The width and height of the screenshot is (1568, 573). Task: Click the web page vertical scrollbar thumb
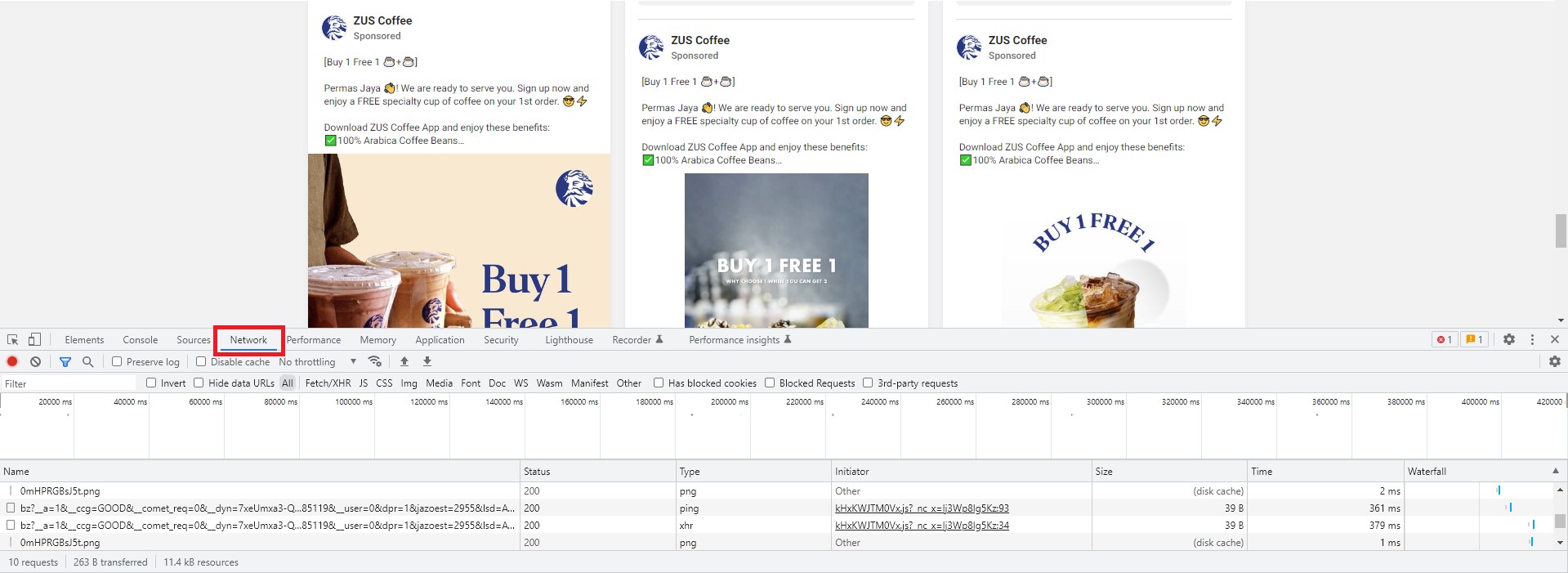(x=1561, y=231)
